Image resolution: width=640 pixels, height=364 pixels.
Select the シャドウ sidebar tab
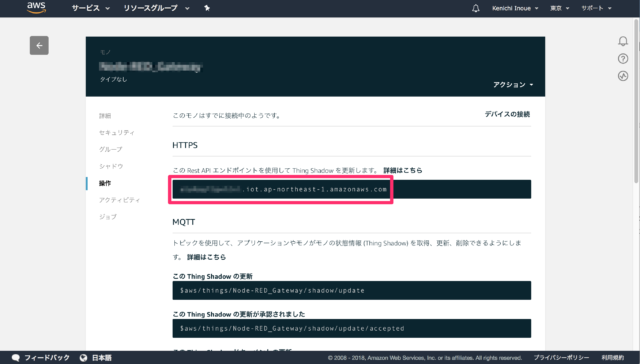(x=111, y=166)
